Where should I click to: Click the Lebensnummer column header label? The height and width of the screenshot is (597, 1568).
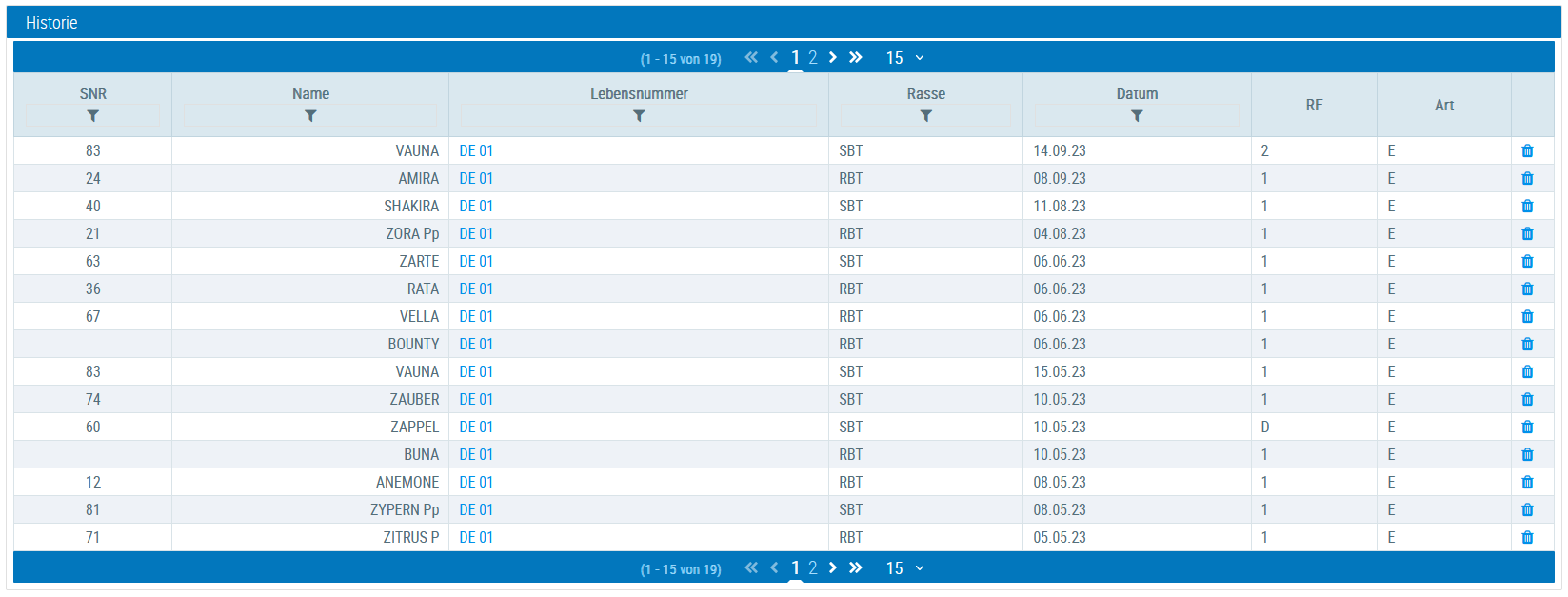pyautogui.click(x=639, y=93)
